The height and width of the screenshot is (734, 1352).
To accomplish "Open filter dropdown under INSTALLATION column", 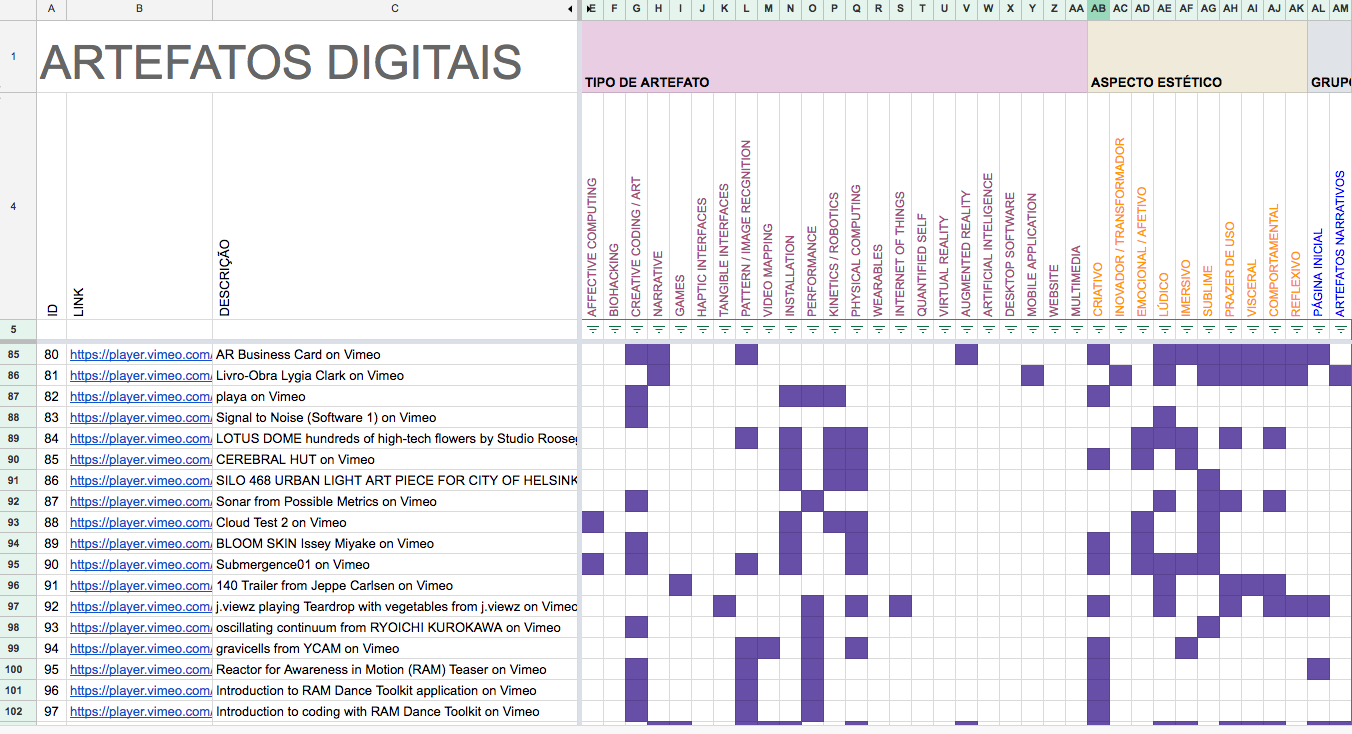I will point(790,329).
